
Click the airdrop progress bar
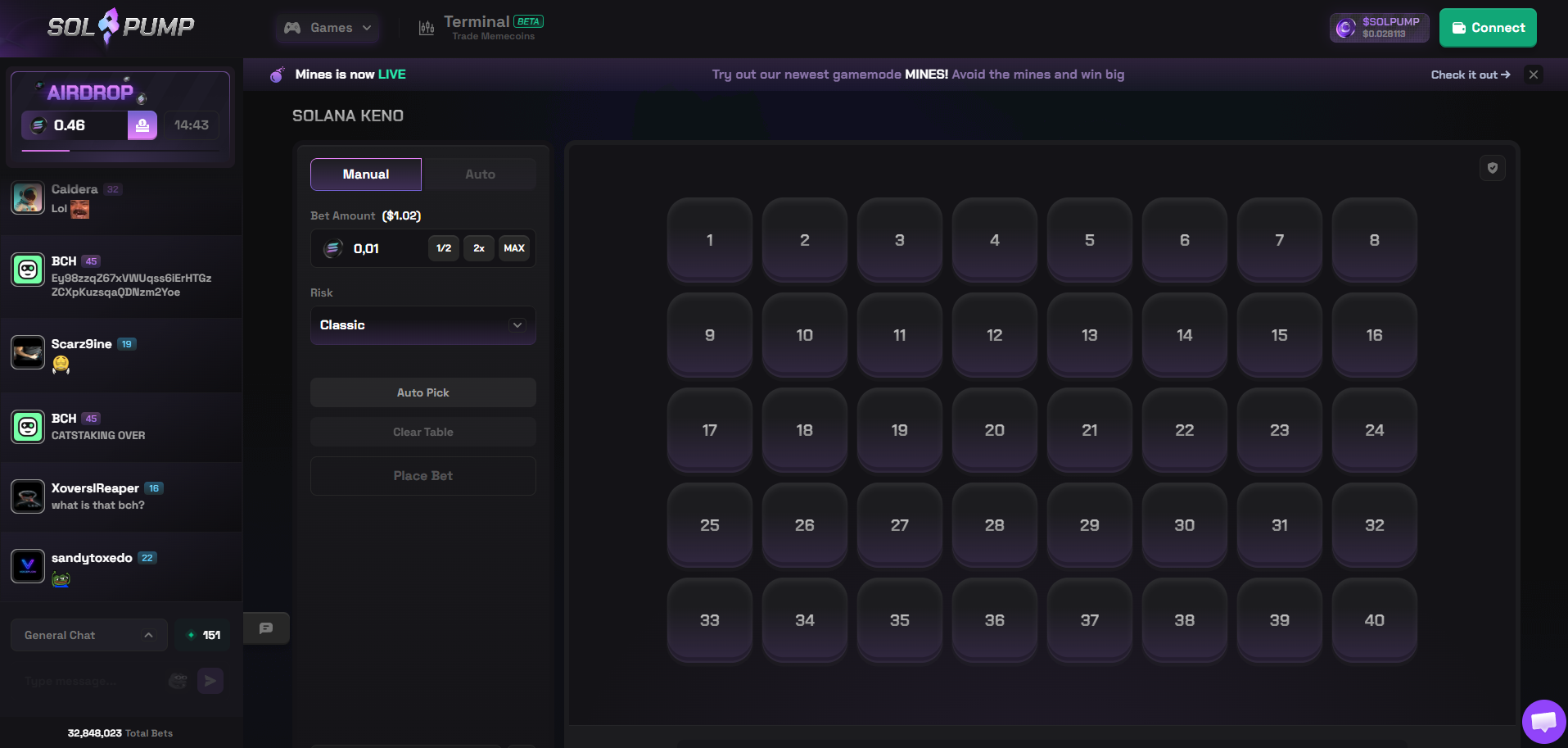120,151
